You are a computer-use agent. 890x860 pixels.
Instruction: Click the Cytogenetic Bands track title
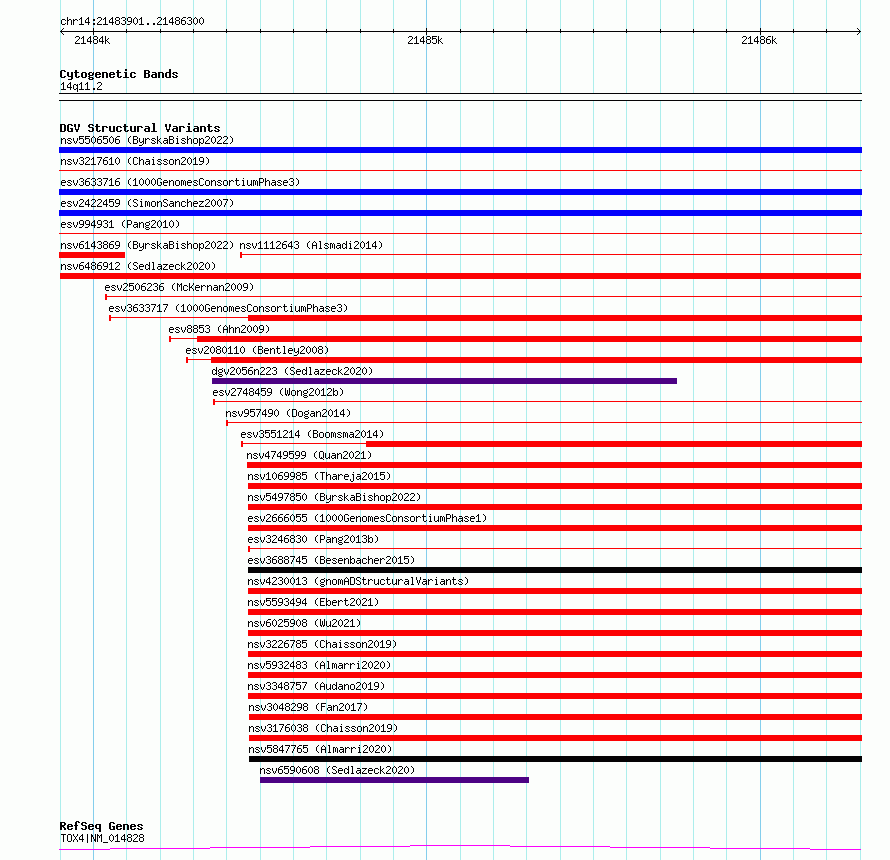[x=119, y=74]
